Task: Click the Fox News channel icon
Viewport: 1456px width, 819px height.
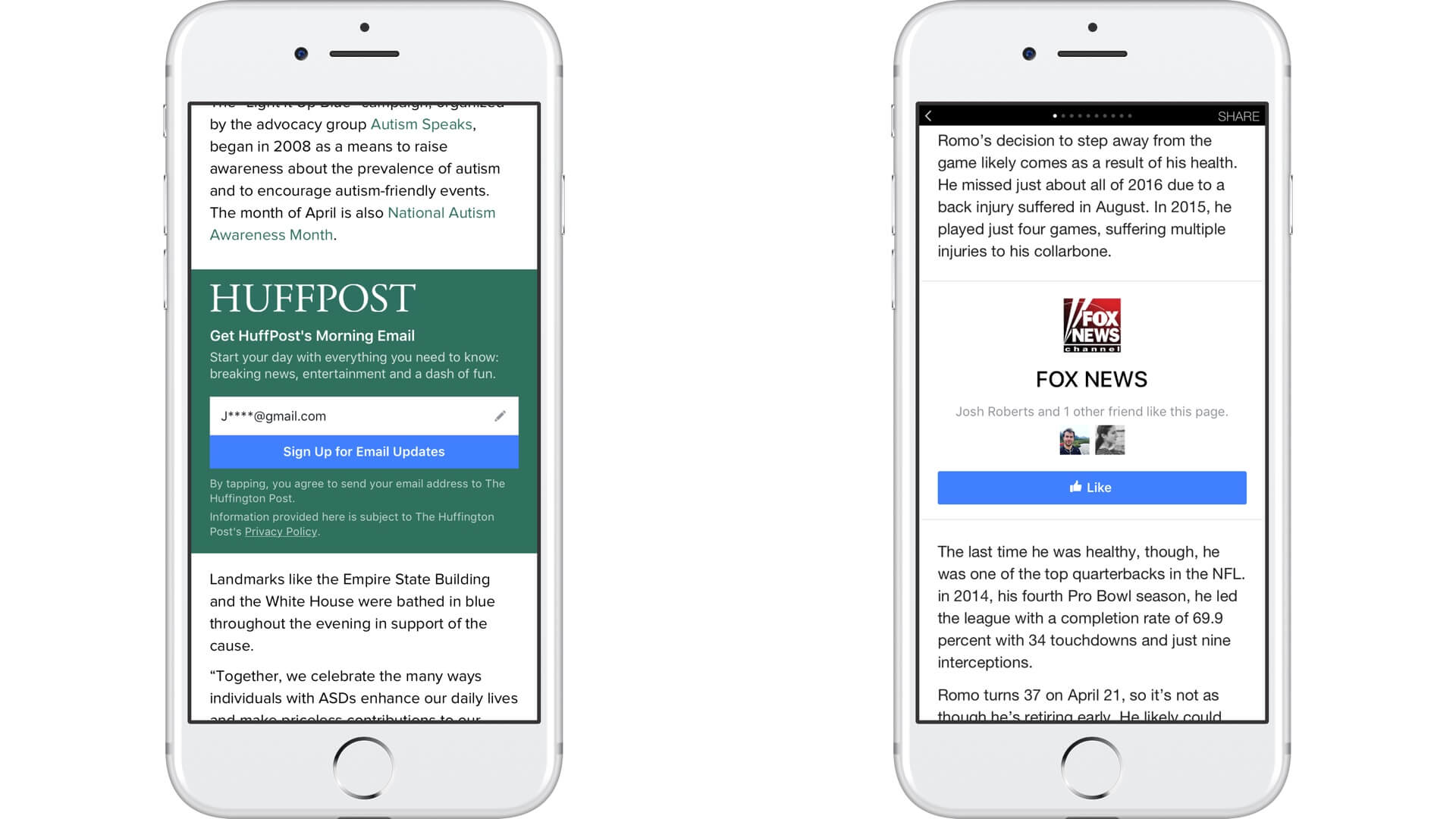Action: coord(1091,324)
